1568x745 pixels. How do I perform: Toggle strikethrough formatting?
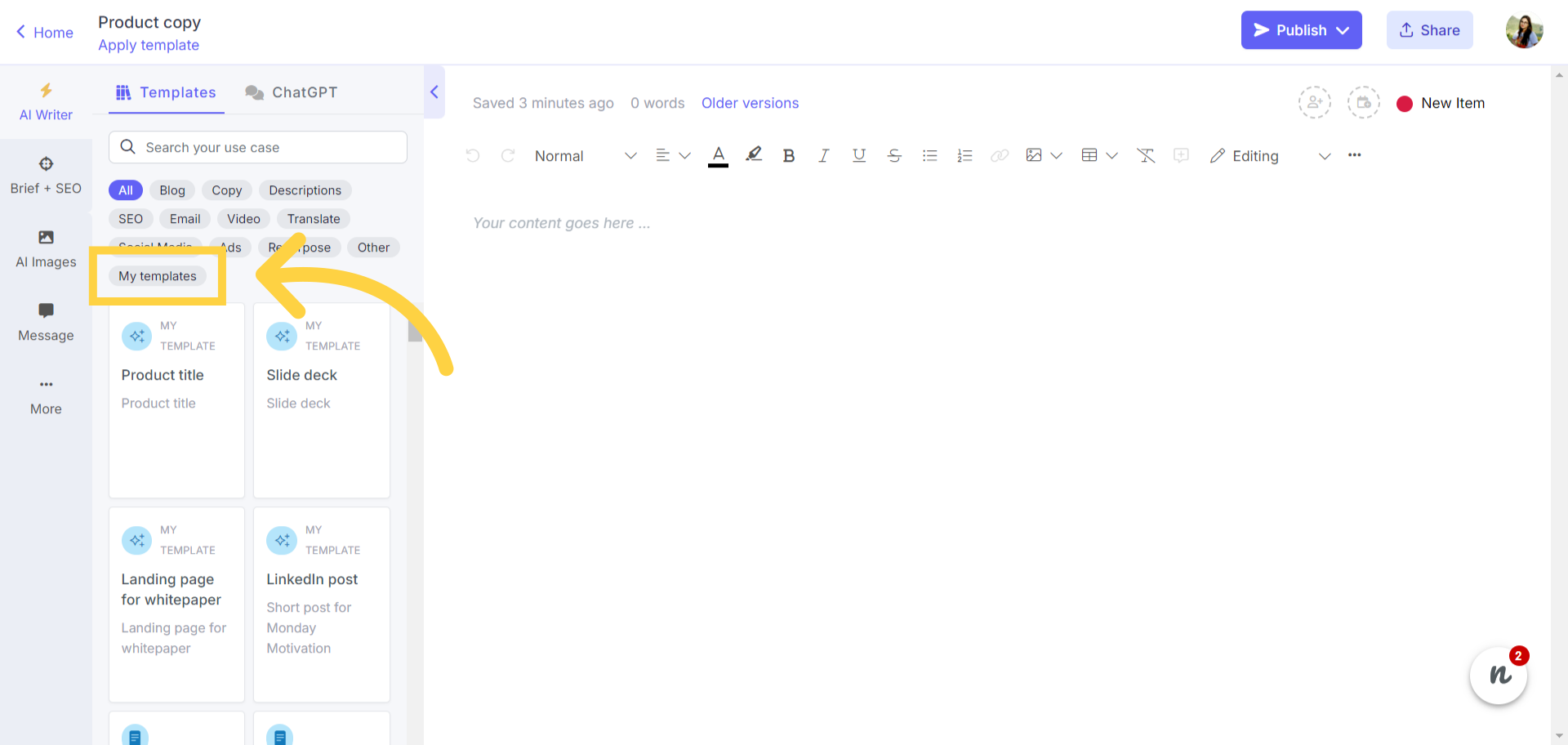[894, 155]
